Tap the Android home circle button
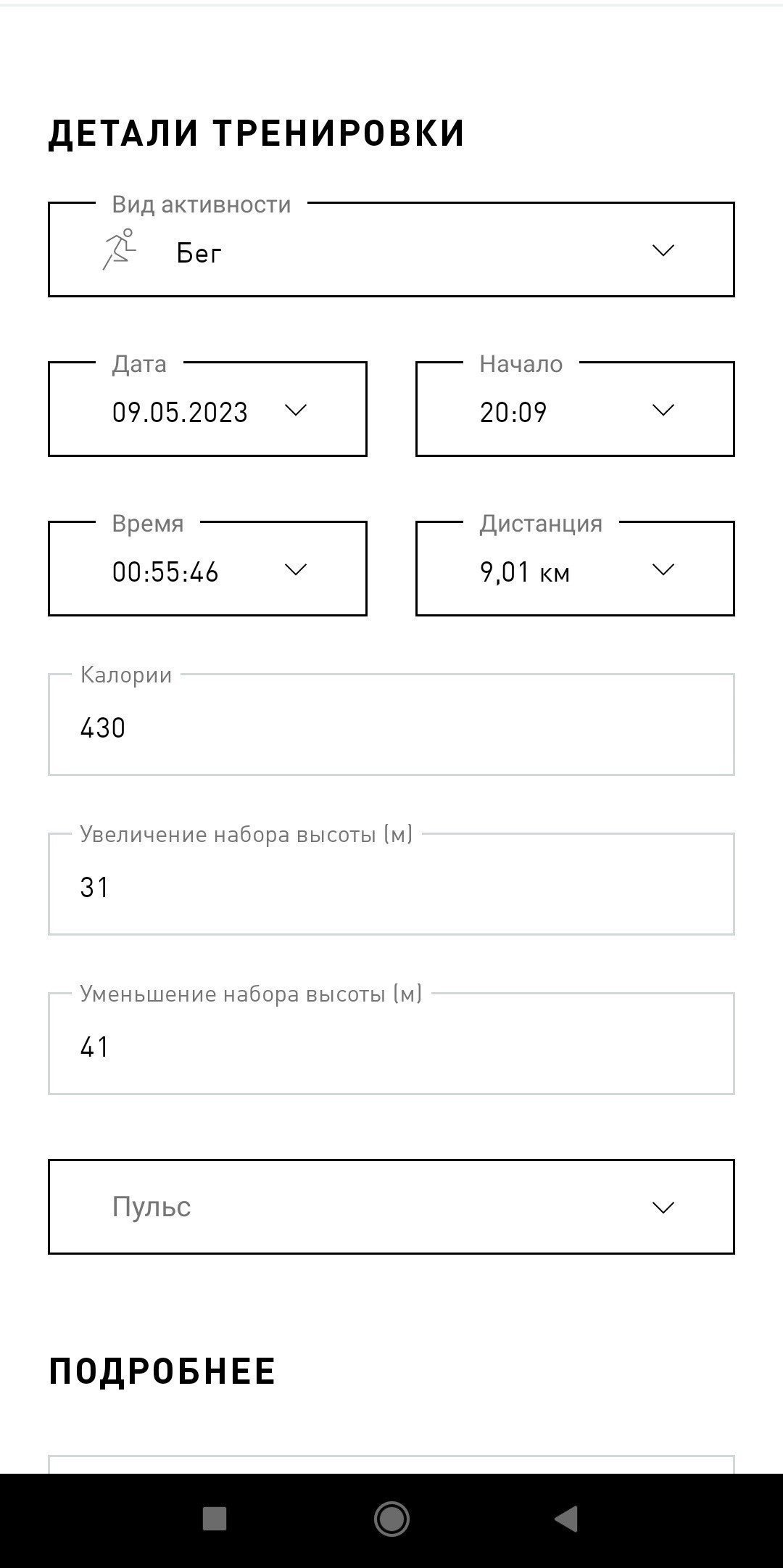The image size is (783, 1568). click(391, 1519)
